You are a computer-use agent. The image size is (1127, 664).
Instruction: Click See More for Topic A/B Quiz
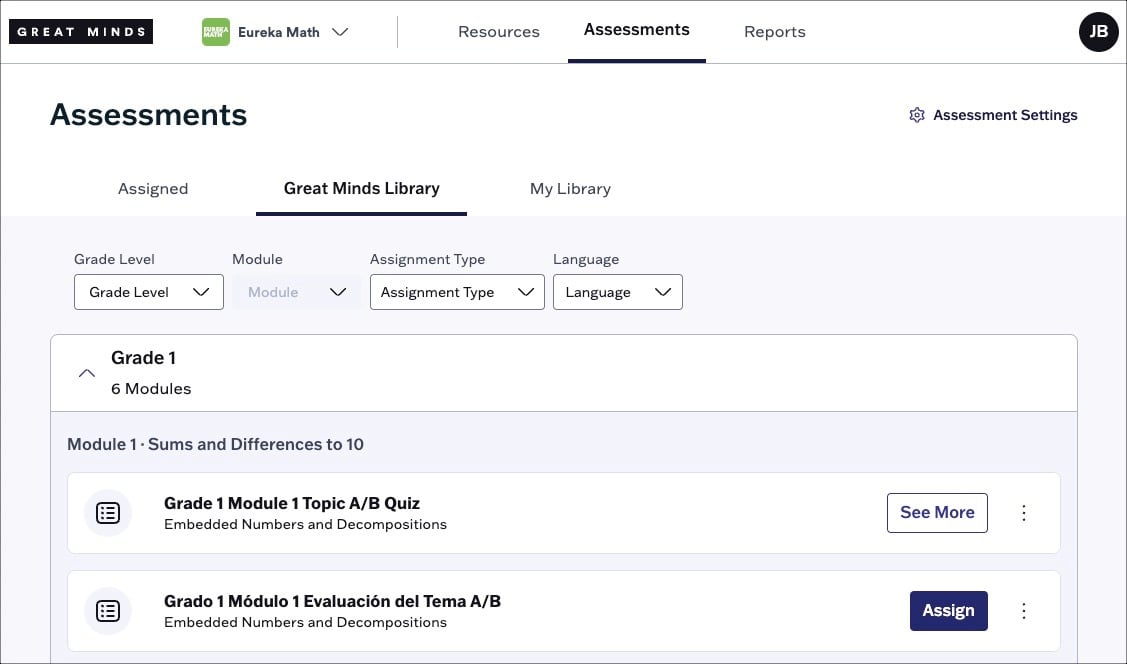click(x=936, y=513)
